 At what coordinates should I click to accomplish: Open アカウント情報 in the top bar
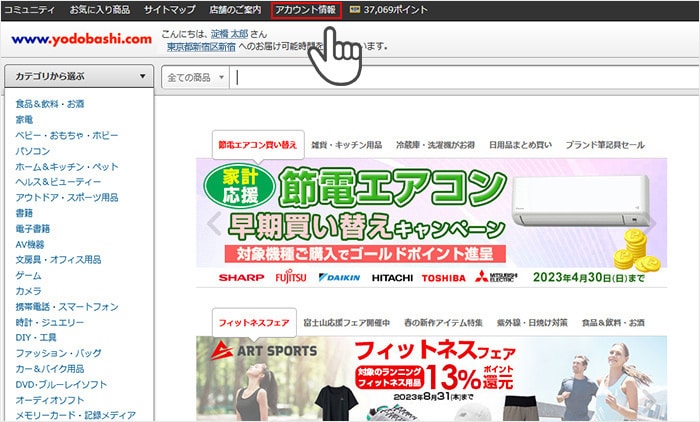pyautogui.click(x=306, y=10)
